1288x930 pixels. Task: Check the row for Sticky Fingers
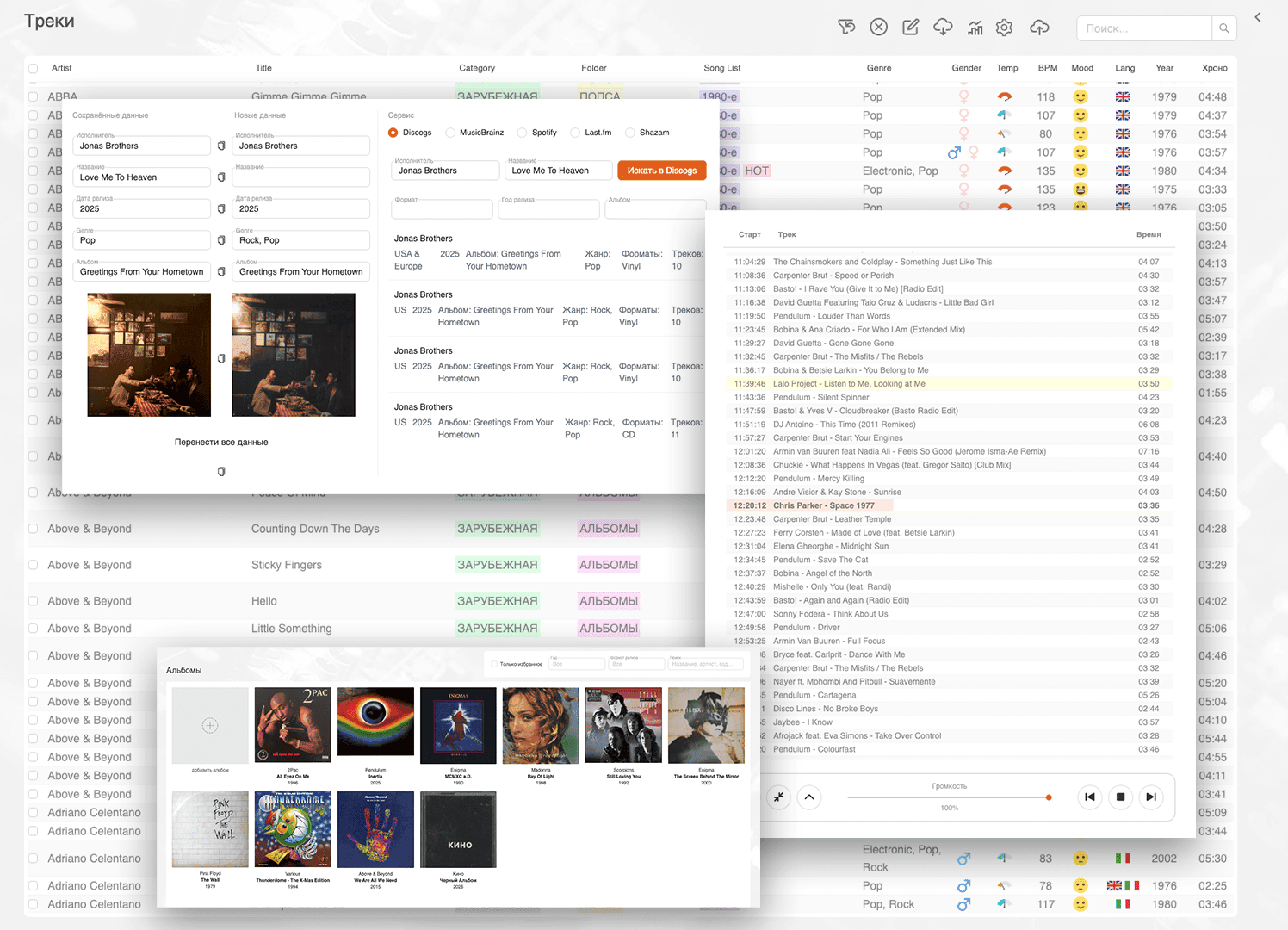click(x=33, y=565)
